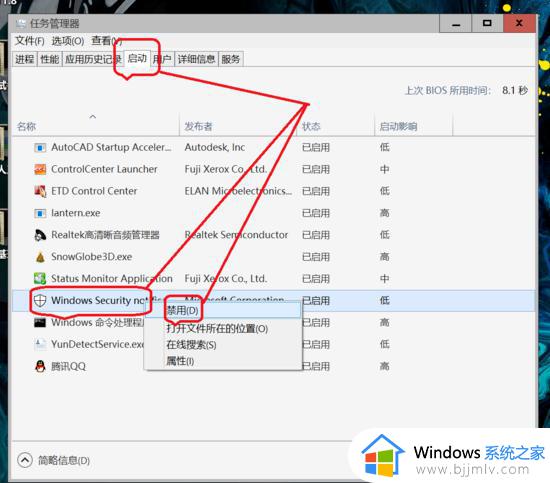Viewport: 550px width, 483px height.
Task: Select the ControlCenter Launcher row name
Action: click(x=104, y=169)
